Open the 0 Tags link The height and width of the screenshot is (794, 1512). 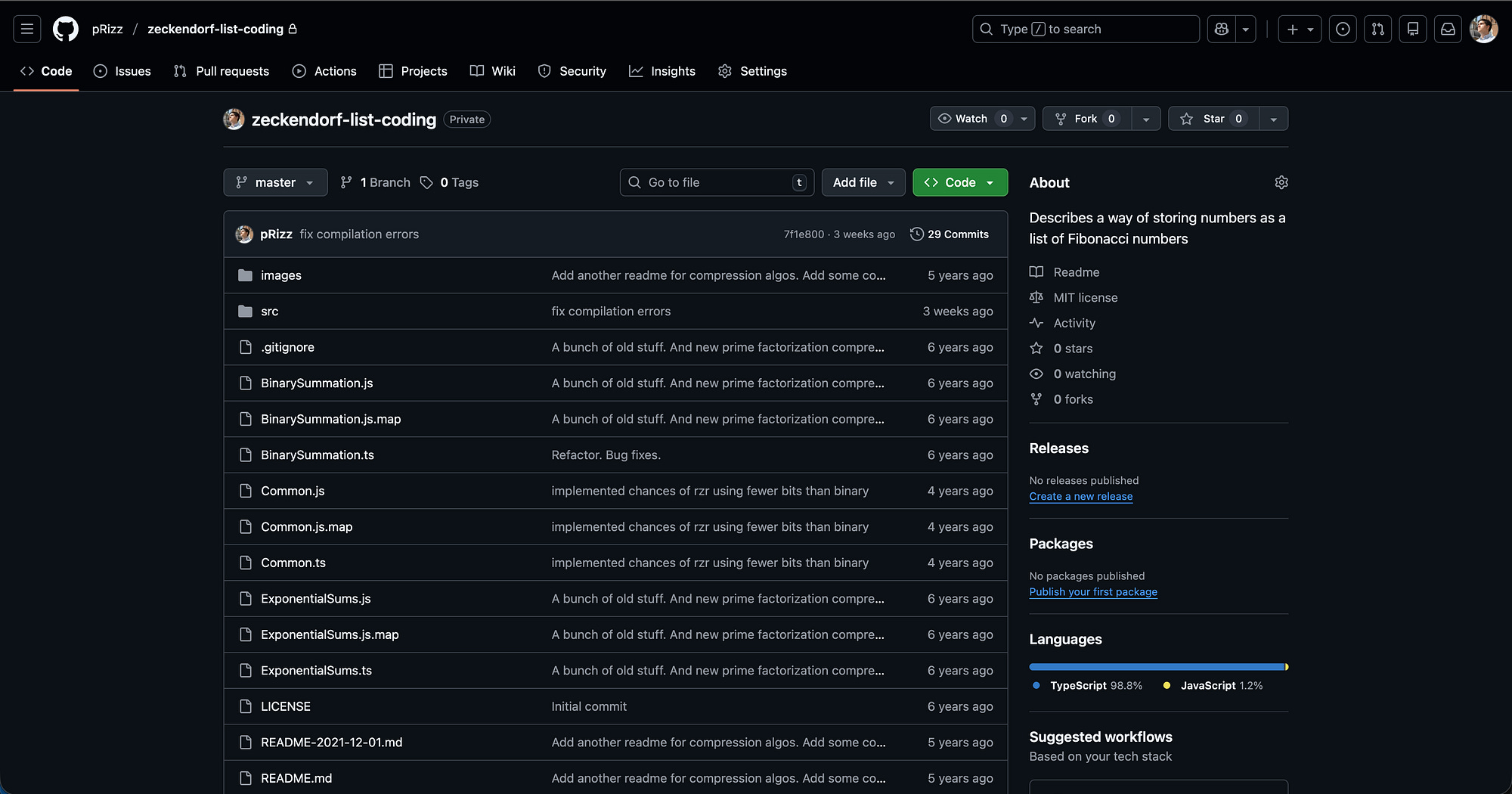449,182
